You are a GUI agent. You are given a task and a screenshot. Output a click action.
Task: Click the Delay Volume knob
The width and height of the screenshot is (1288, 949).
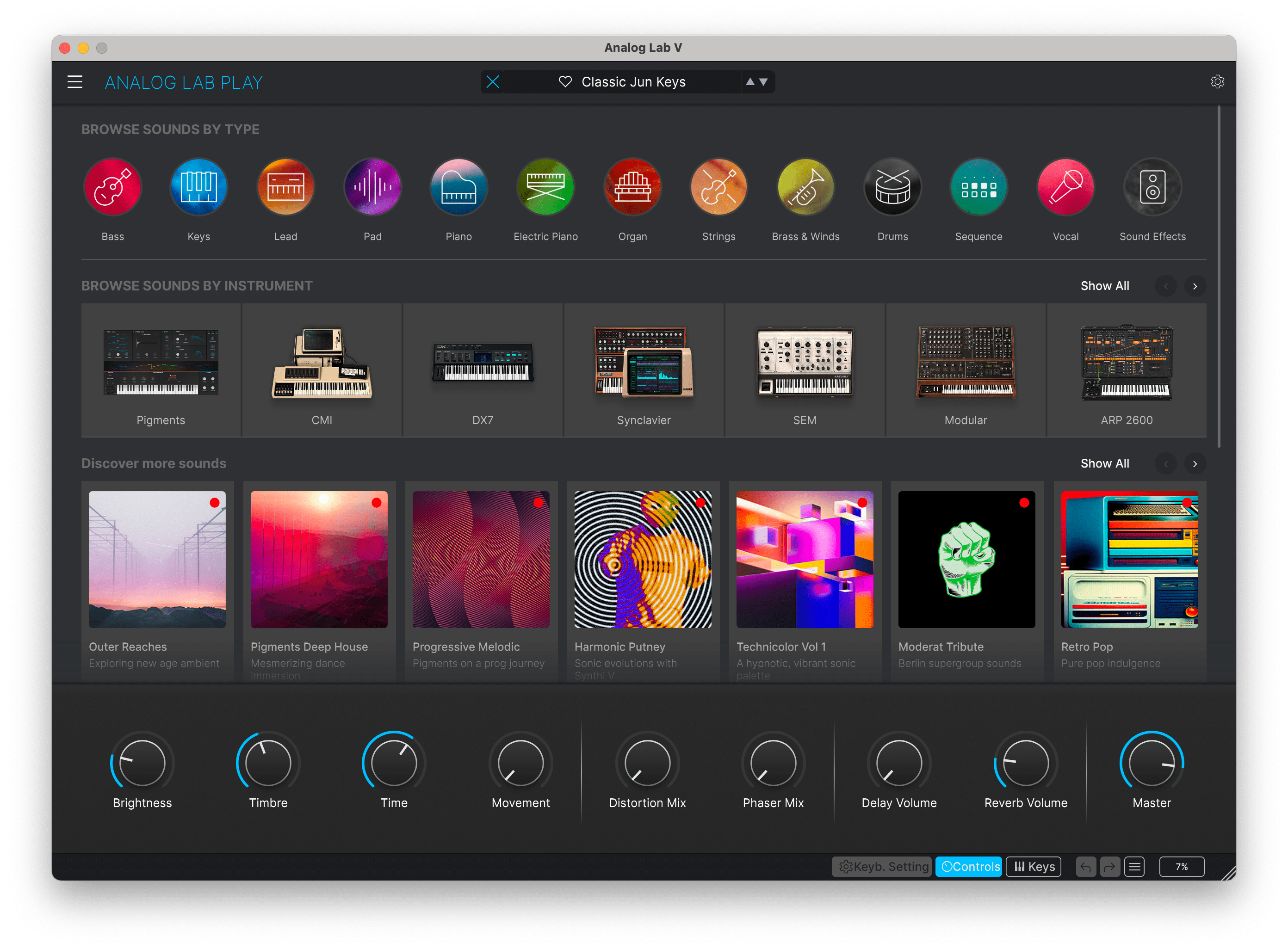coord(899,763)
